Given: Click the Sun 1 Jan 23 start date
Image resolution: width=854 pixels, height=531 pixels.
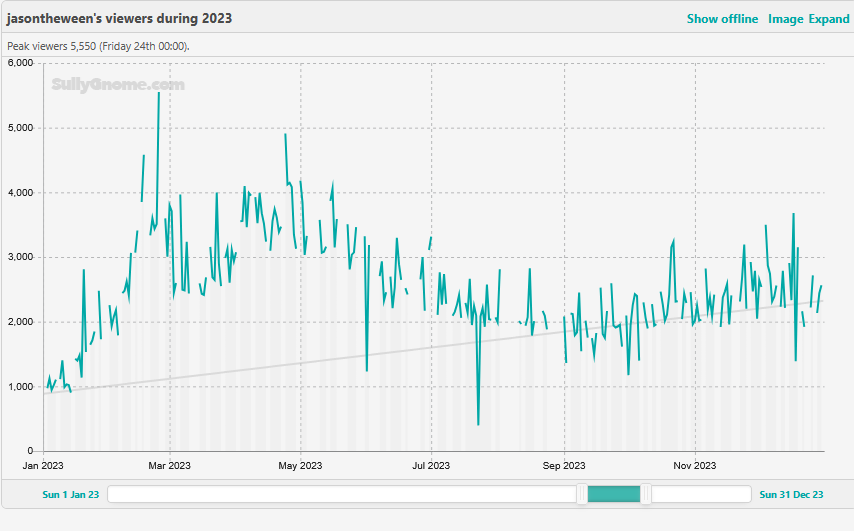Looking at the screenshot, I should (x=71, y=495).
